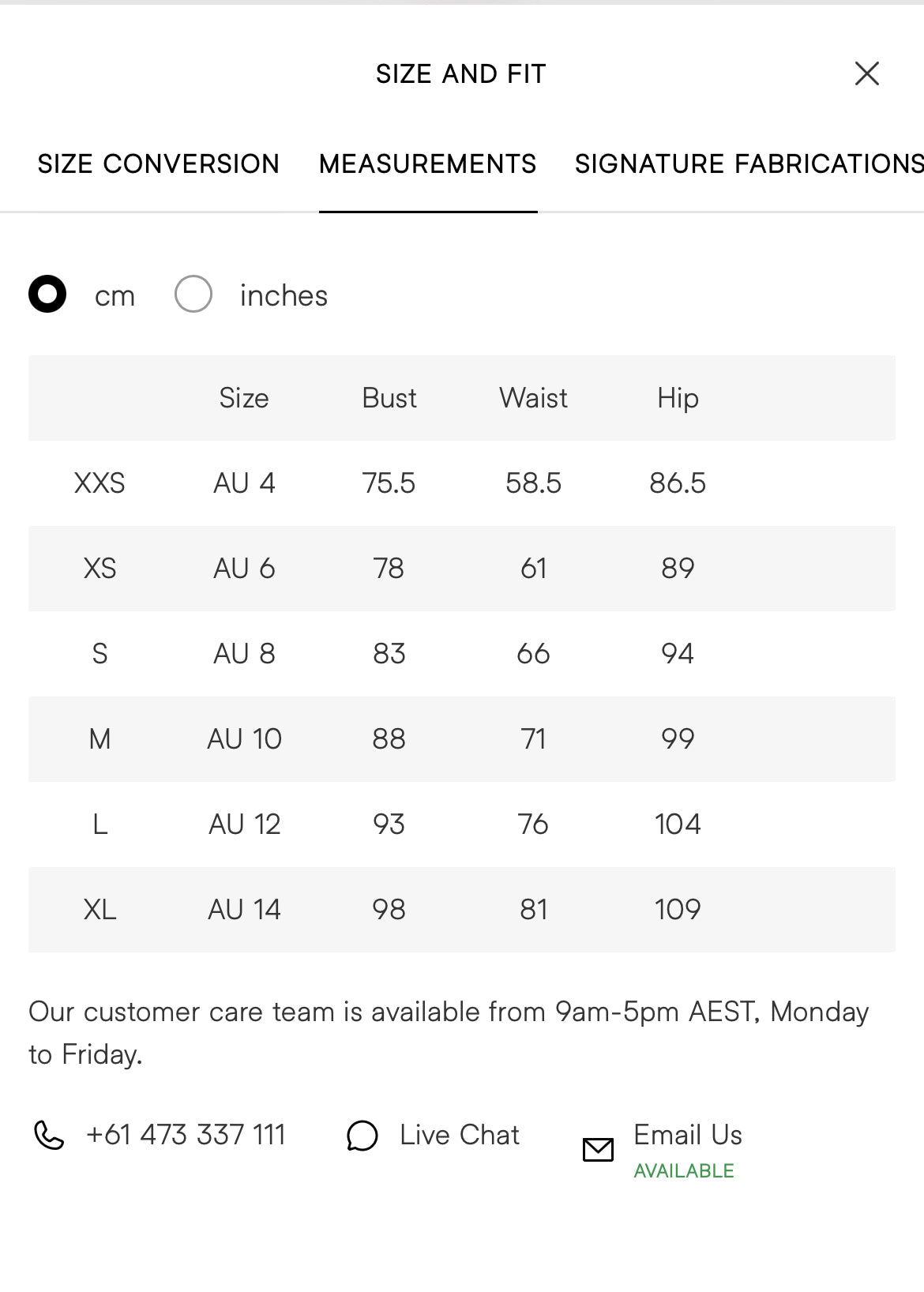Switch to the Signature Fabrications tab
Viewport: 924px width, 1292px height.
749,163
